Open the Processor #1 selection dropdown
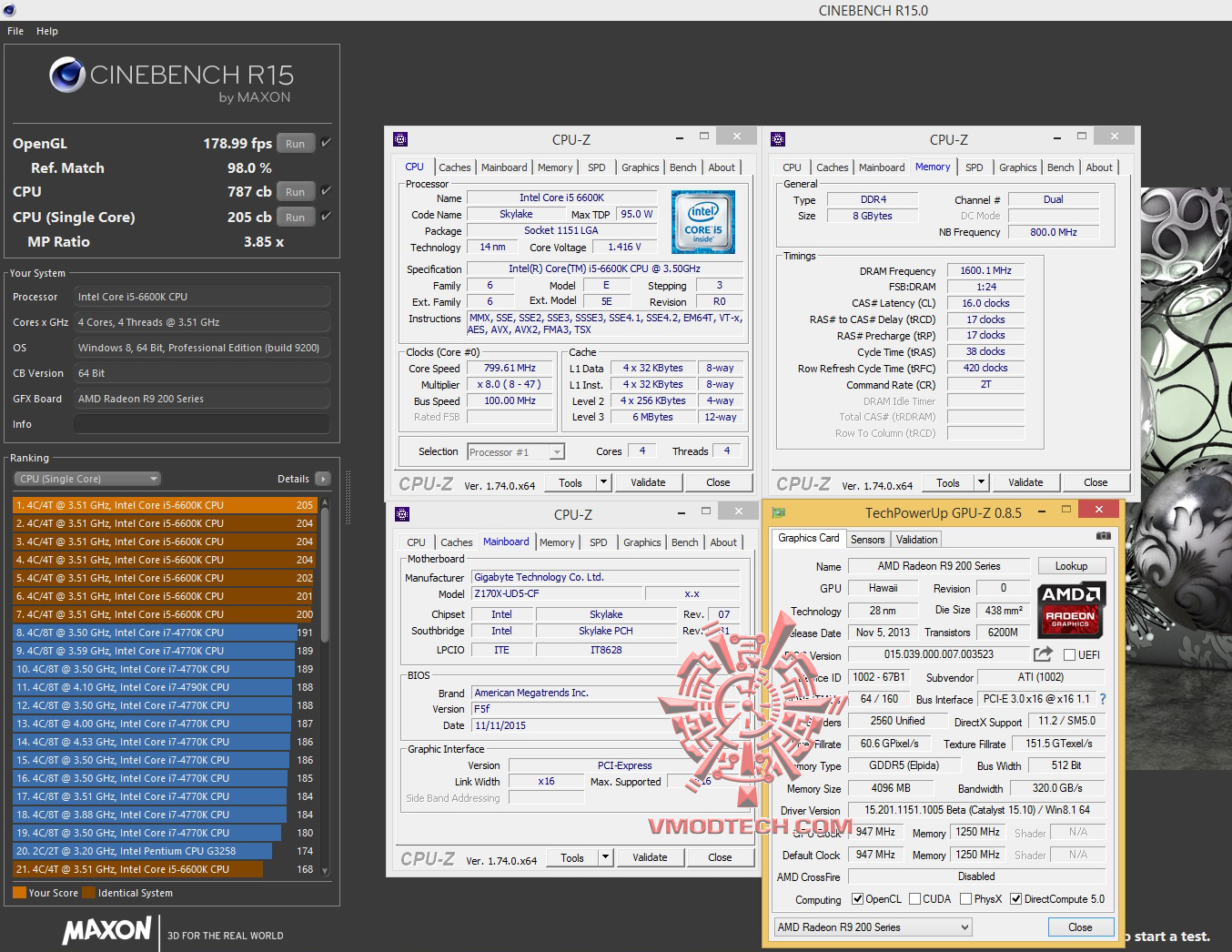 coord(516,451)
